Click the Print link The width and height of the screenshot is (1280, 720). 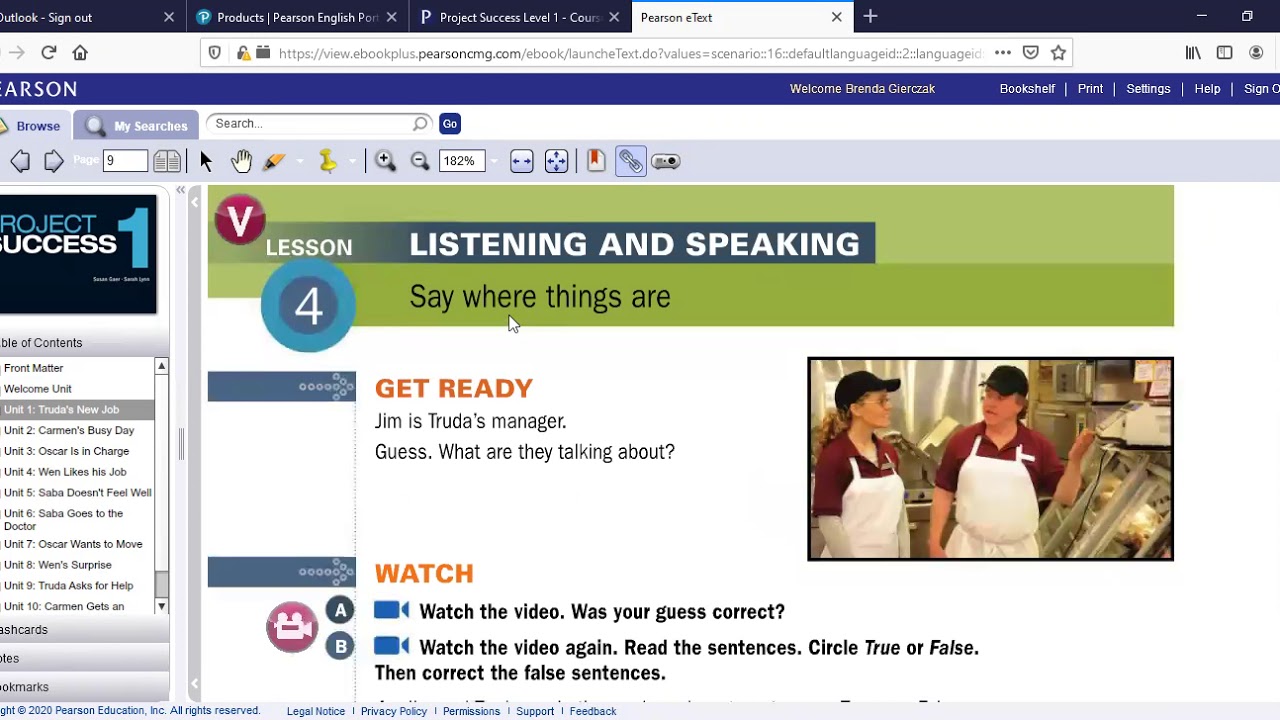(x=1090, y=89)
